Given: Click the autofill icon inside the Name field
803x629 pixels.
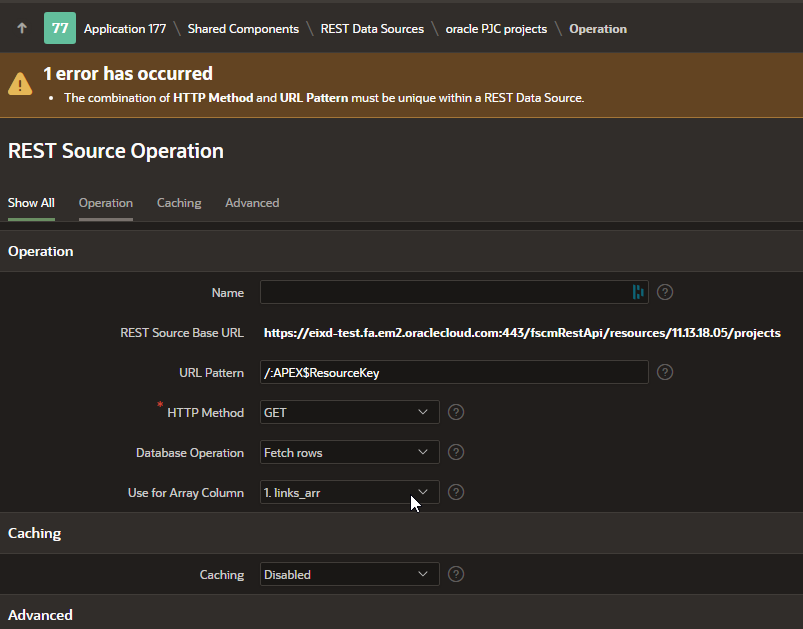Looking at the screenshot, I should [637, 292].
